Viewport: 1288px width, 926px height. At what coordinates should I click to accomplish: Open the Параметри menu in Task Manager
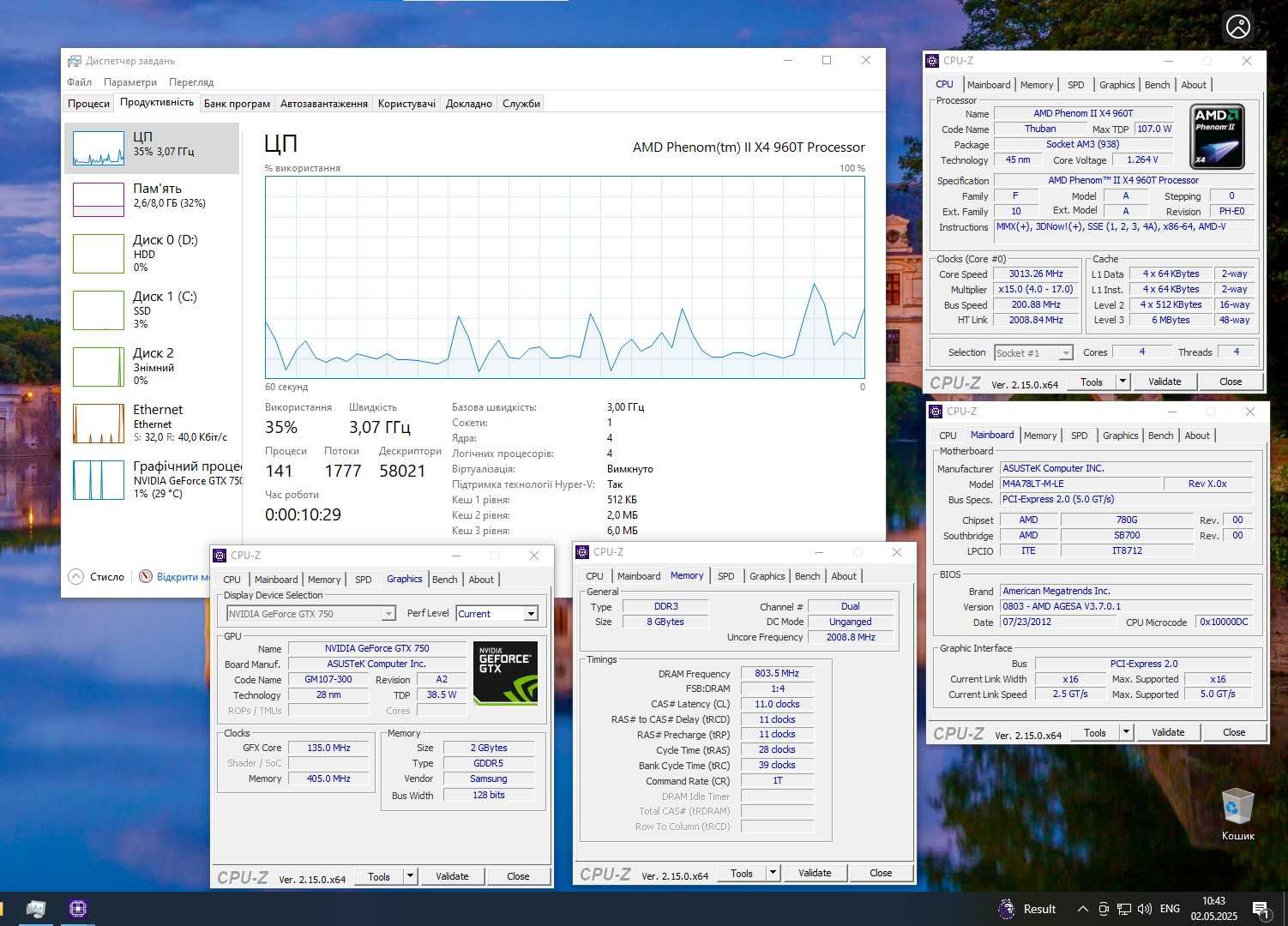click(x=130, y=82)
